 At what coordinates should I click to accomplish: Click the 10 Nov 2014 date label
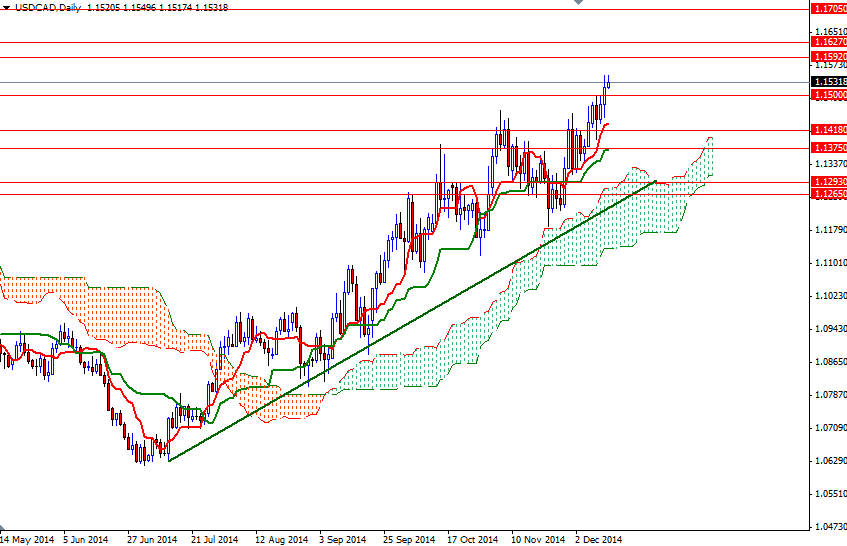click(x=537, y=540)
